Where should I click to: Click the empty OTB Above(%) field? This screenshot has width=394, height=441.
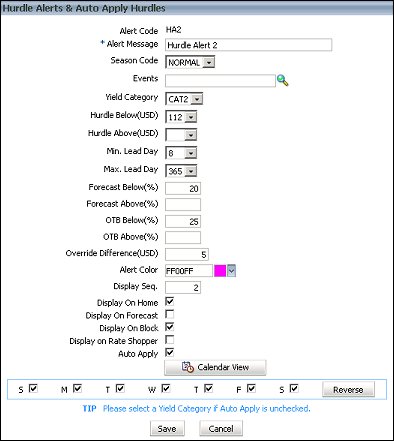(x=183, y=237)
